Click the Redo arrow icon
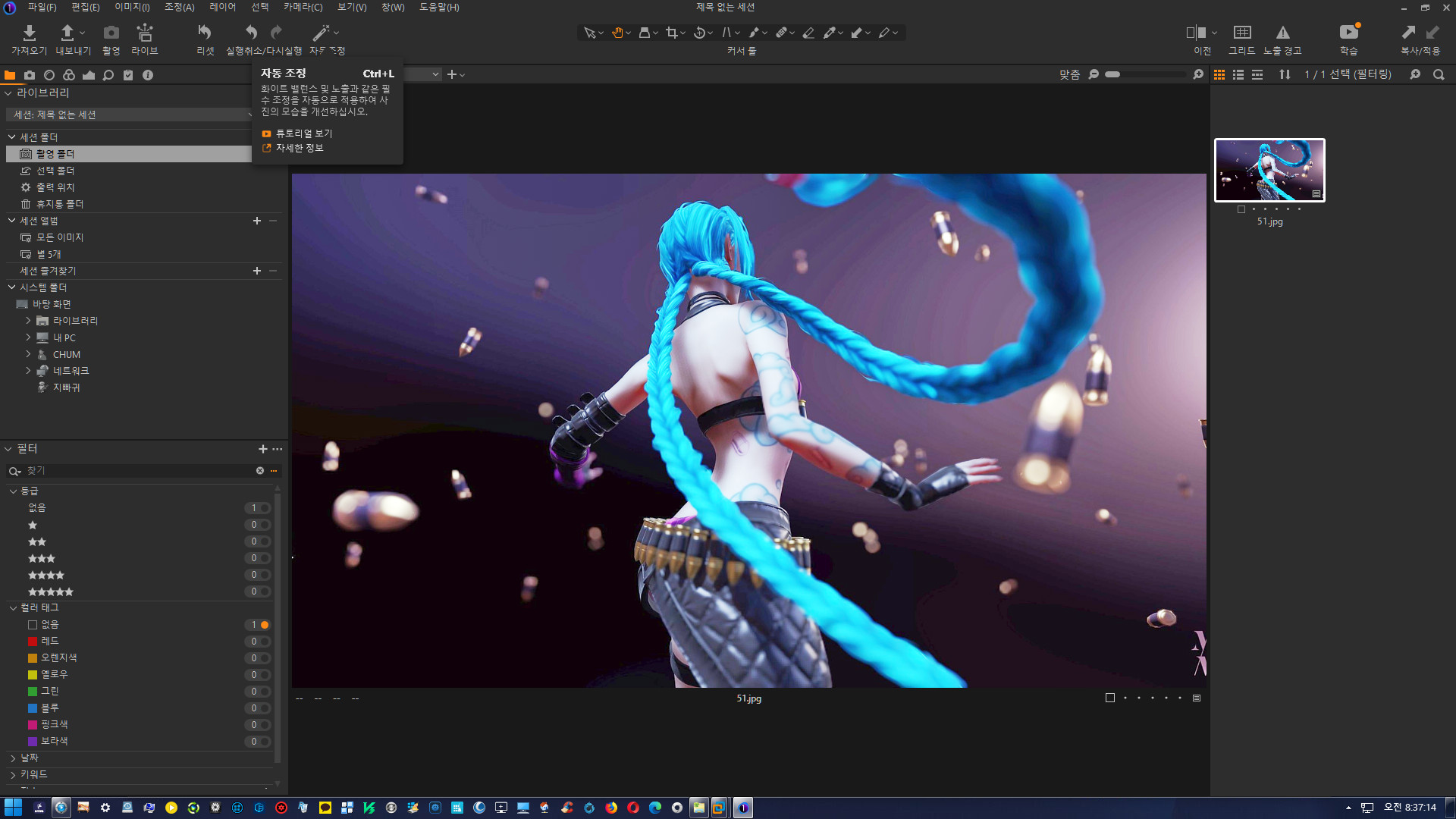Screen dimensions: 1456x819 tap(277, 32)
